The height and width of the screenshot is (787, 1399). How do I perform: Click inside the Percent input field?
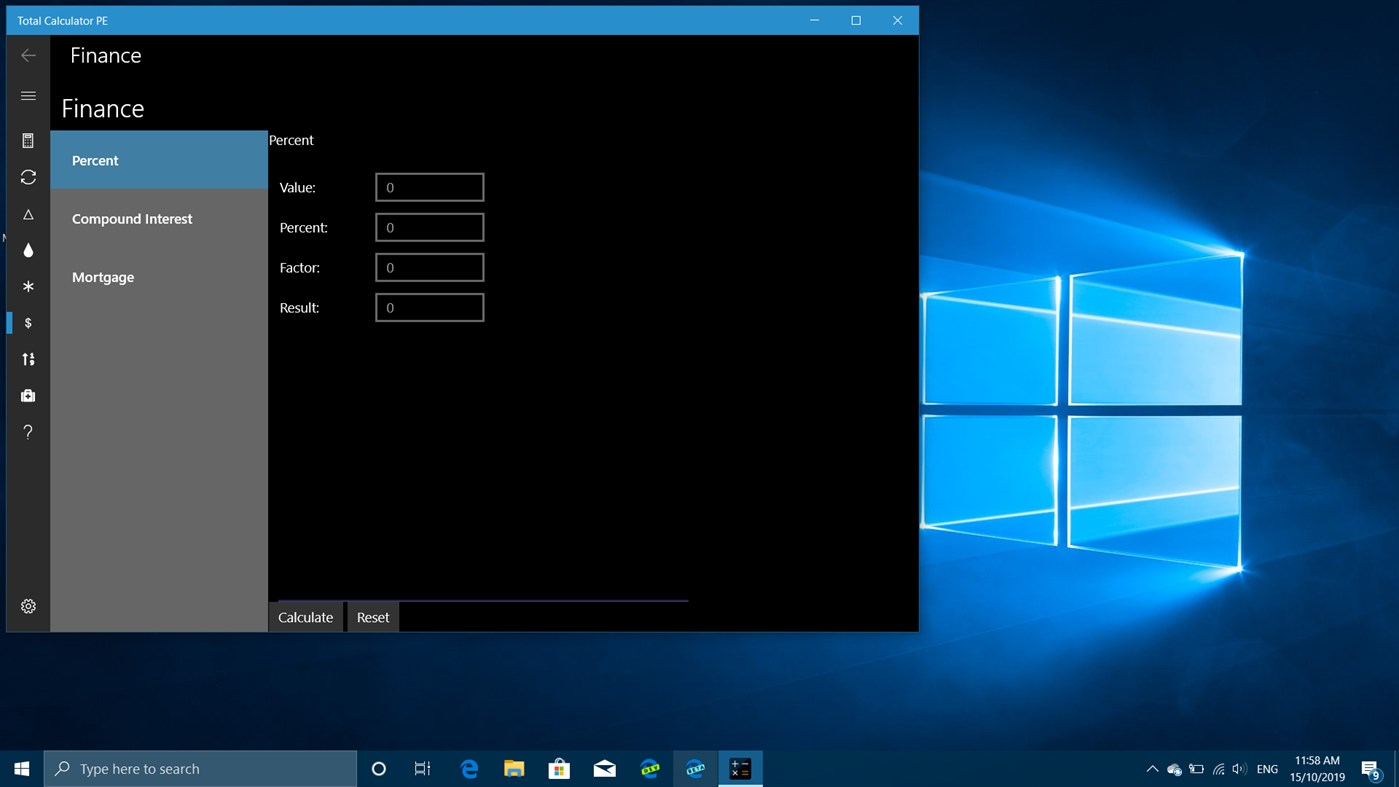pyautogui.click(x=429, y=227)
